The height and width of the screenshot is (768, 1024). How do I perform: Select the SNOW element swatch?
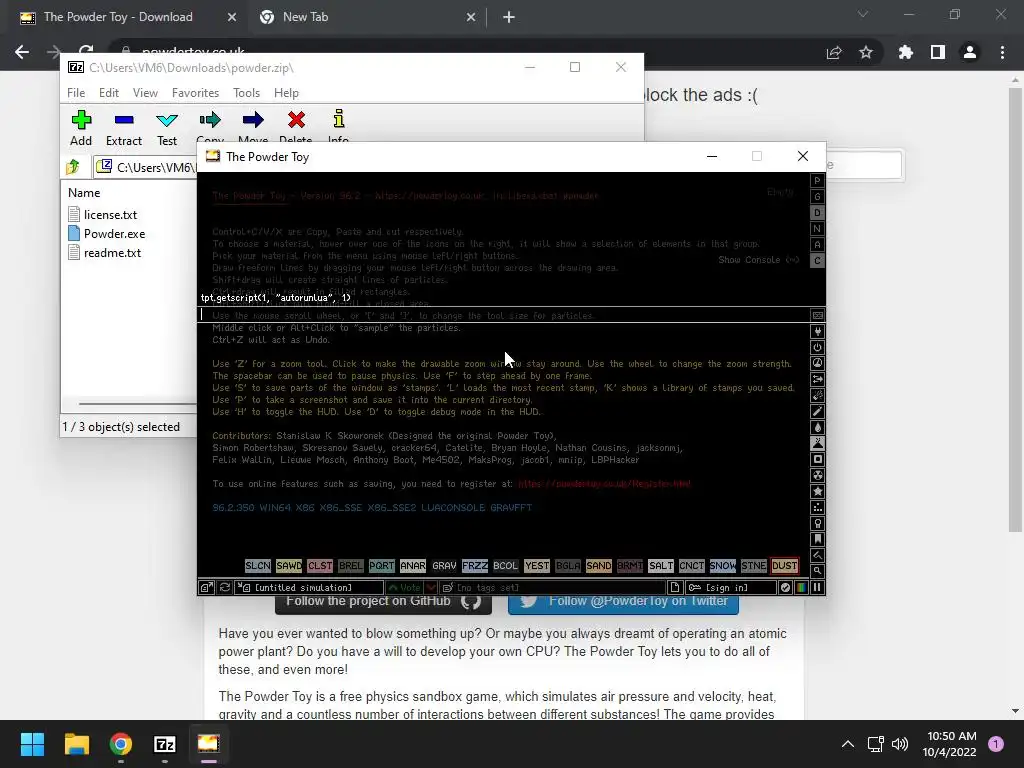click(722, 566)
